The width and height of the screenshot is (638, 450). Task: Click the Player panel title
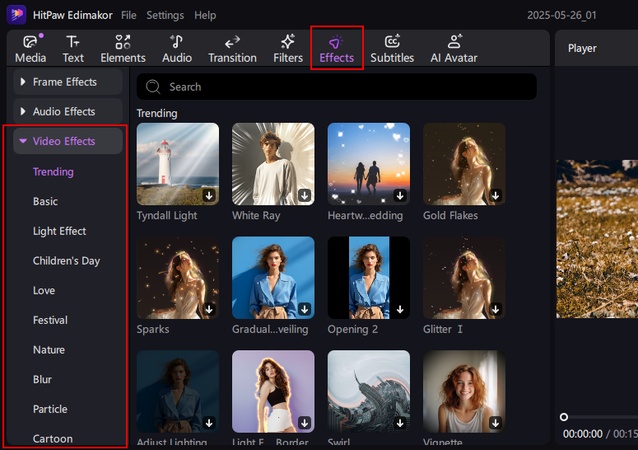tap(582, 48)
